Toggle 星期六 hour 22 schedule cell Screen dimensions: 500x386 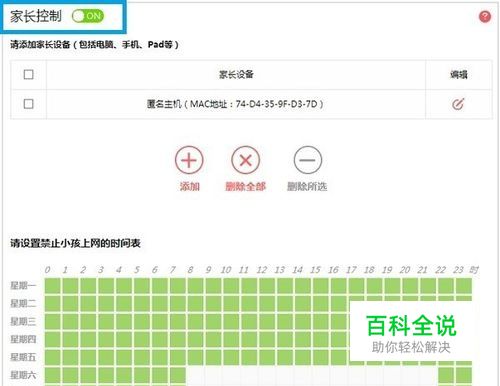click(446, 375)
